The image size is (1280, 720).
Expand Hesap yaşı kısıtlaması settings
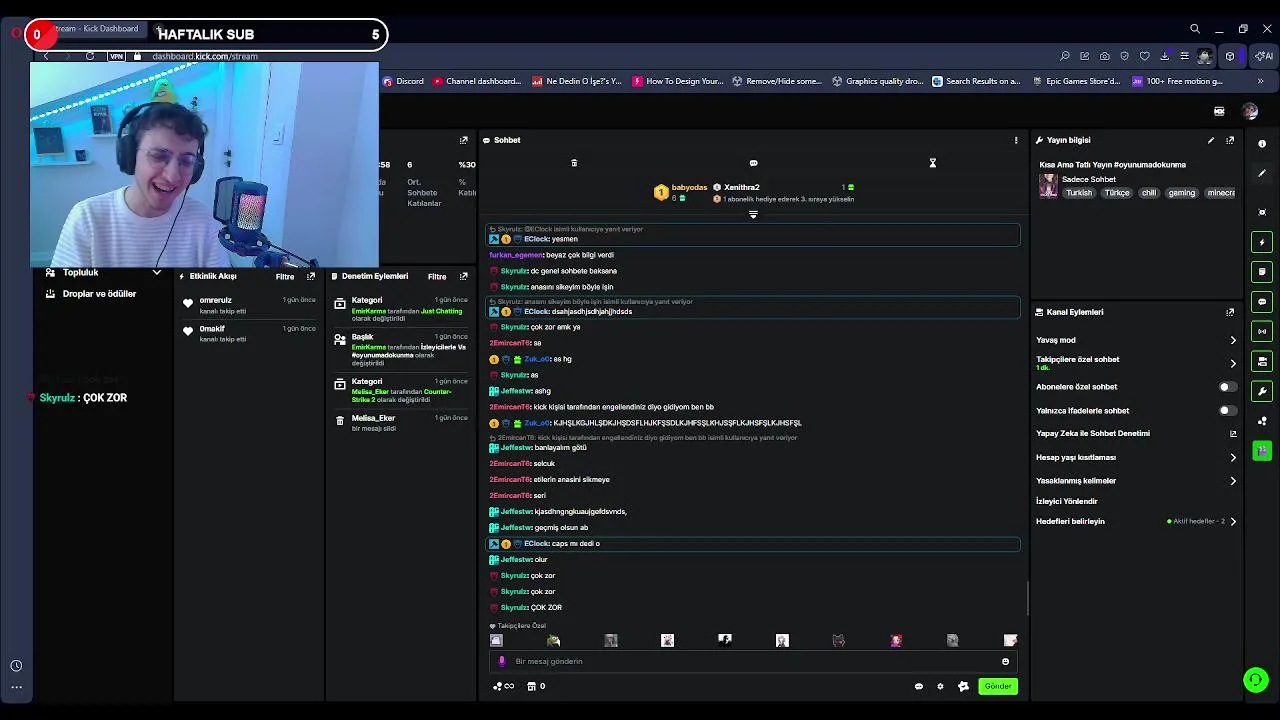pyautogui.click(x=1232, y=457)
